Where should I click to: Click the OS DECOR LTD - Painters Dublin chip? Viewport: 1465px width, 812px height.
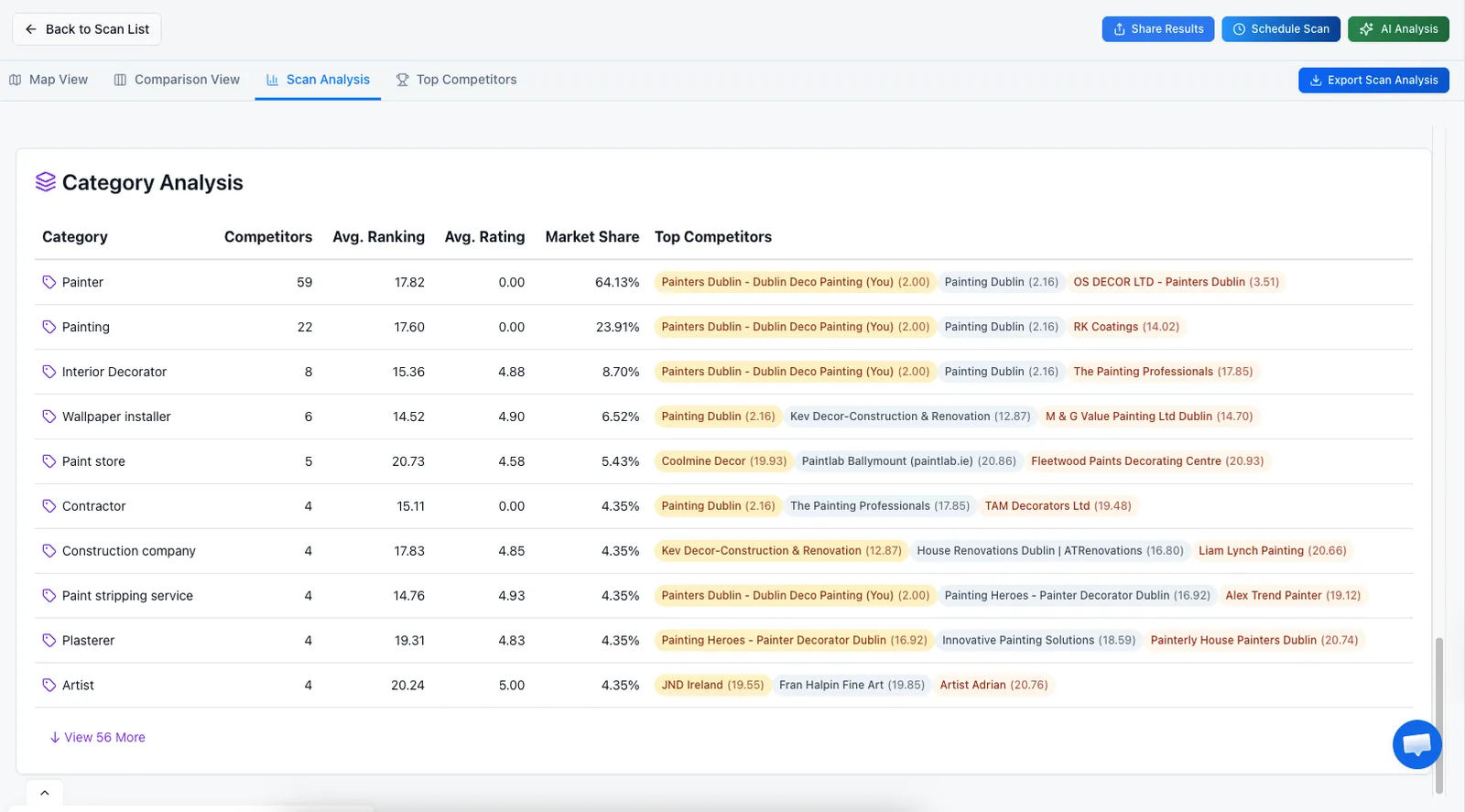point(1176,282)
